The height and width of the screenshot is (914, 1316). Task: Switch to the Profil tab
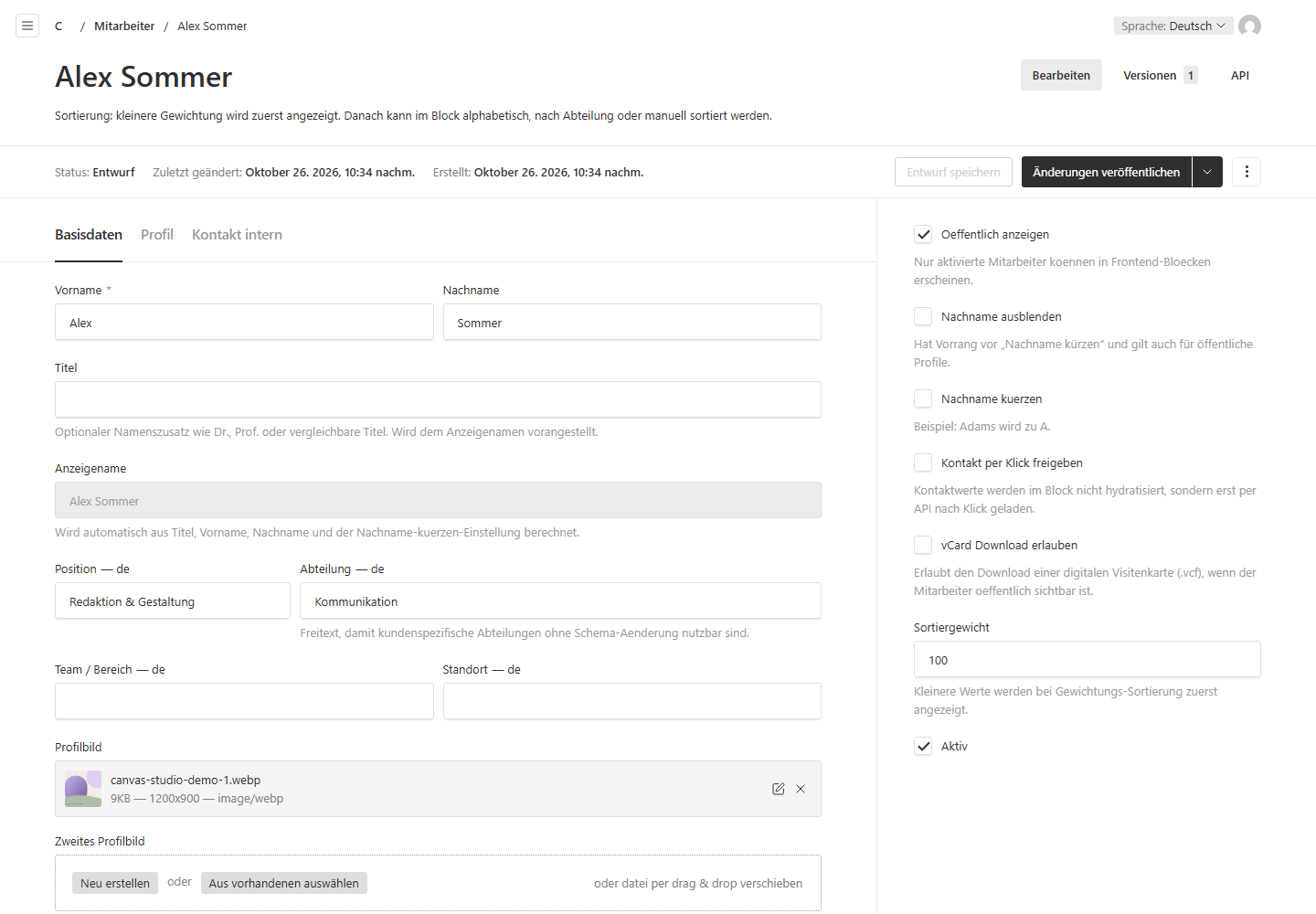click(x=157, y=235)
